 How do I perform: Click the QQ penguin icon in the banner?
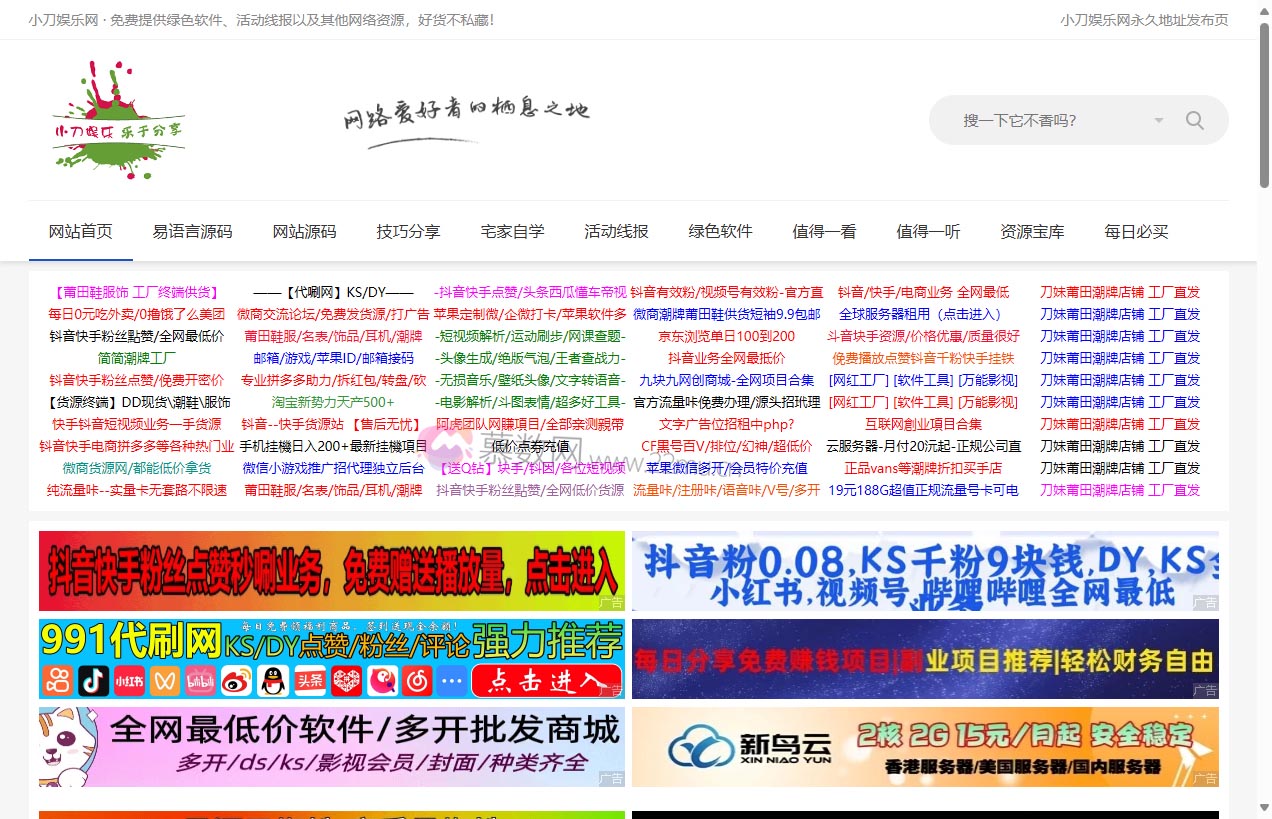pyautogui.click(x=273, y=680)
